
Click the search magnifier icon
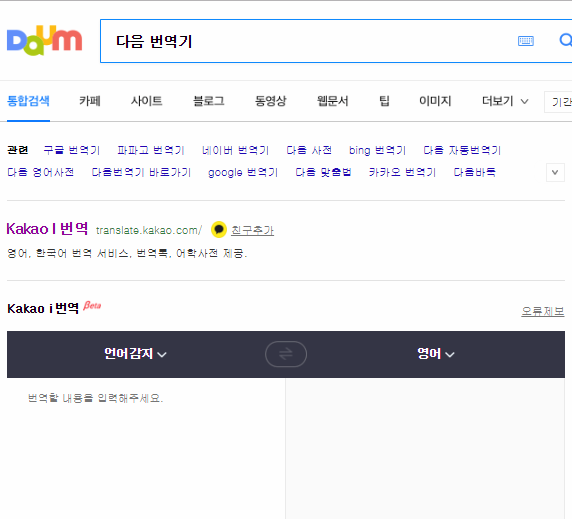[566, 40]
